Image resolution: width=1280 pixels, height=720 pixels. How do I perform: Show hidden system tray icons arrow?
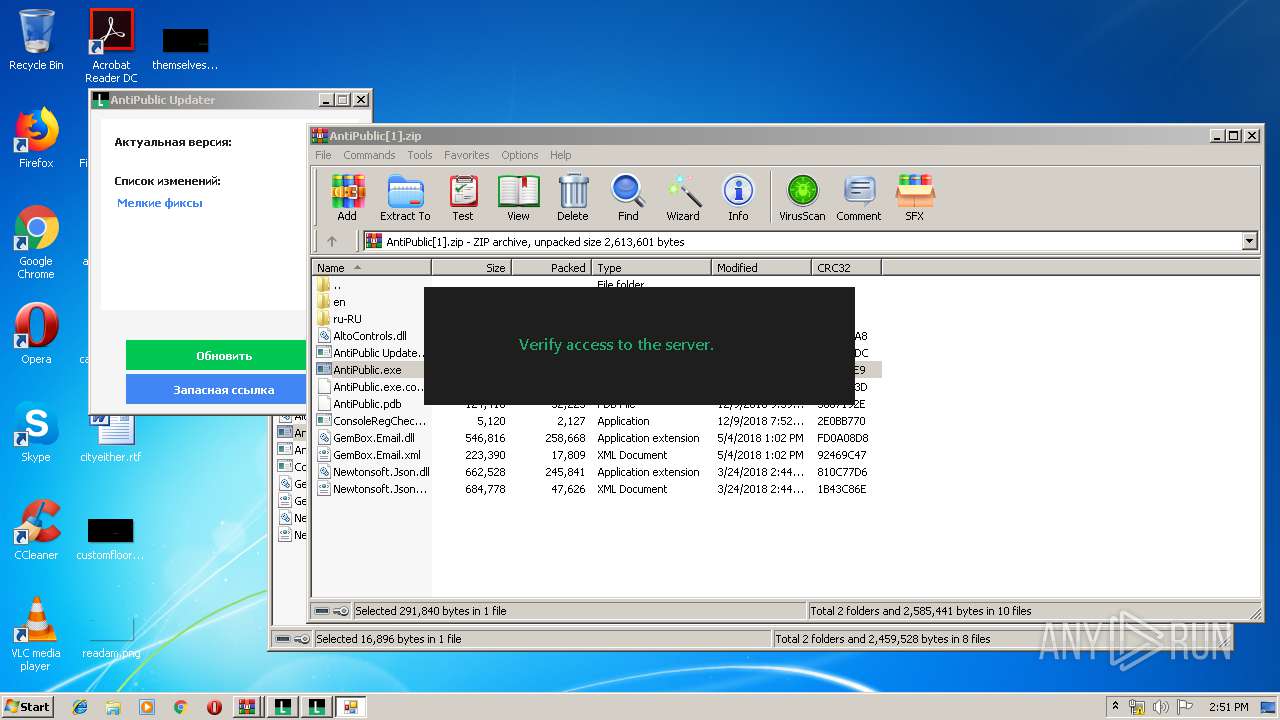coord(1116,707)
